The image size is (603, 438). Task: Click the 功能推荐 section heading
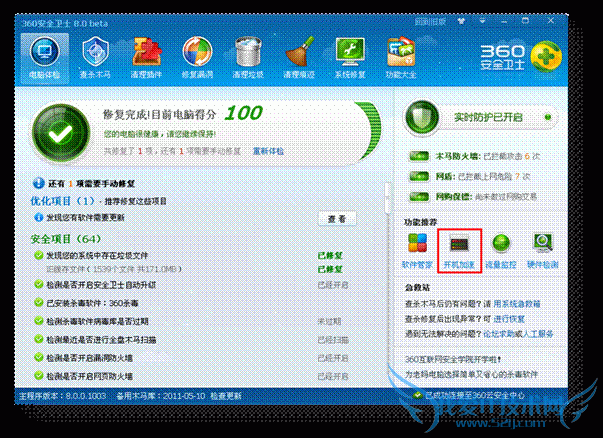(x=421, y=222)
